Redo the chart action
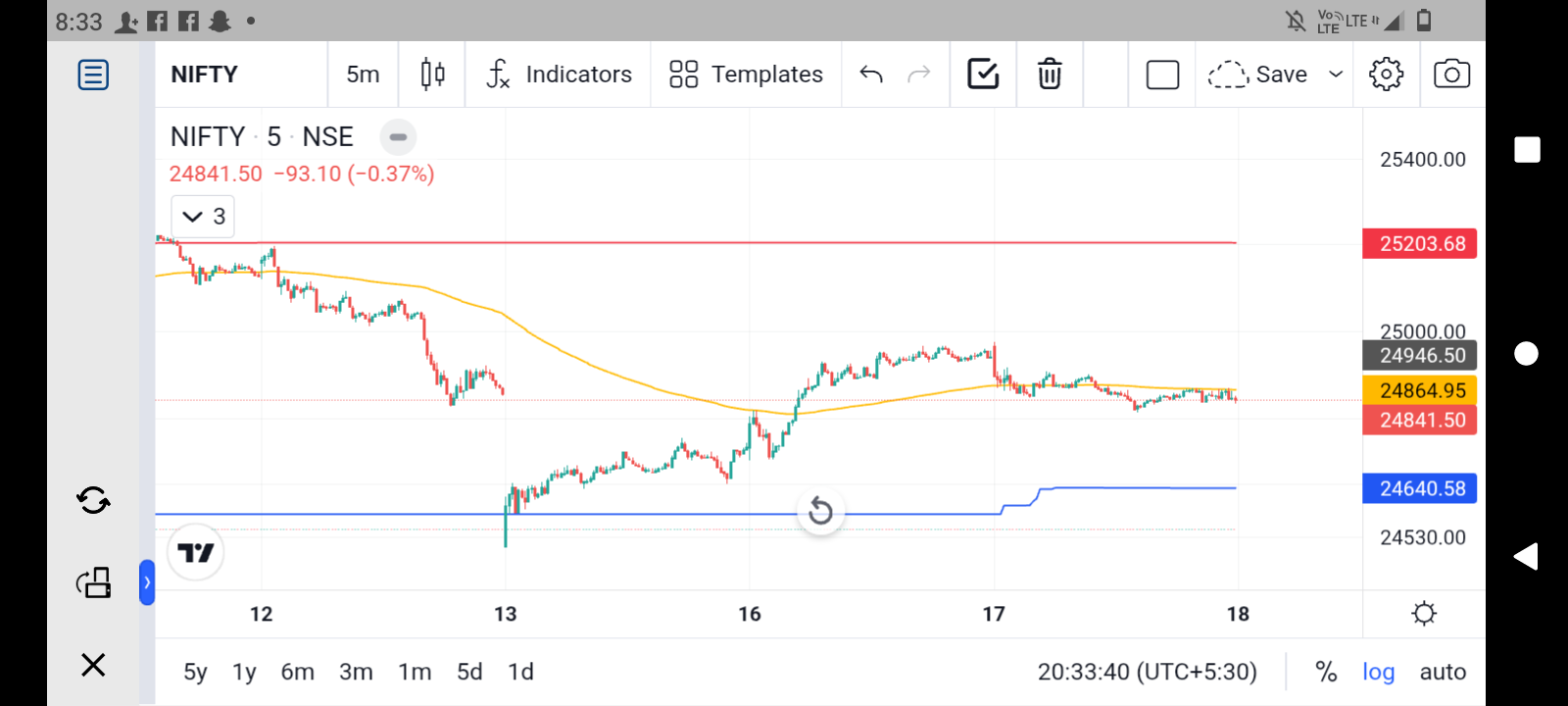The image size is (1568, 706). (918, 75)
